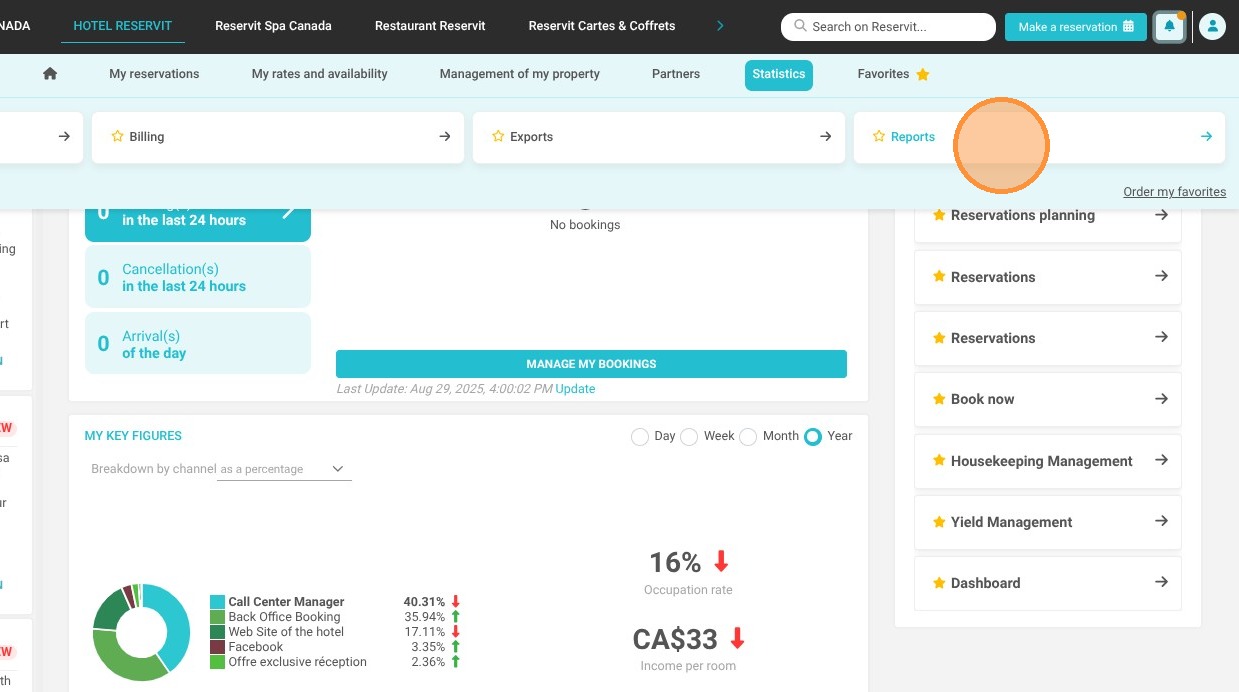Viewport: 1239px width, 692px height.
Task: Open the Statistics menu
Action: pyautogui.click(x=779, y=75)
